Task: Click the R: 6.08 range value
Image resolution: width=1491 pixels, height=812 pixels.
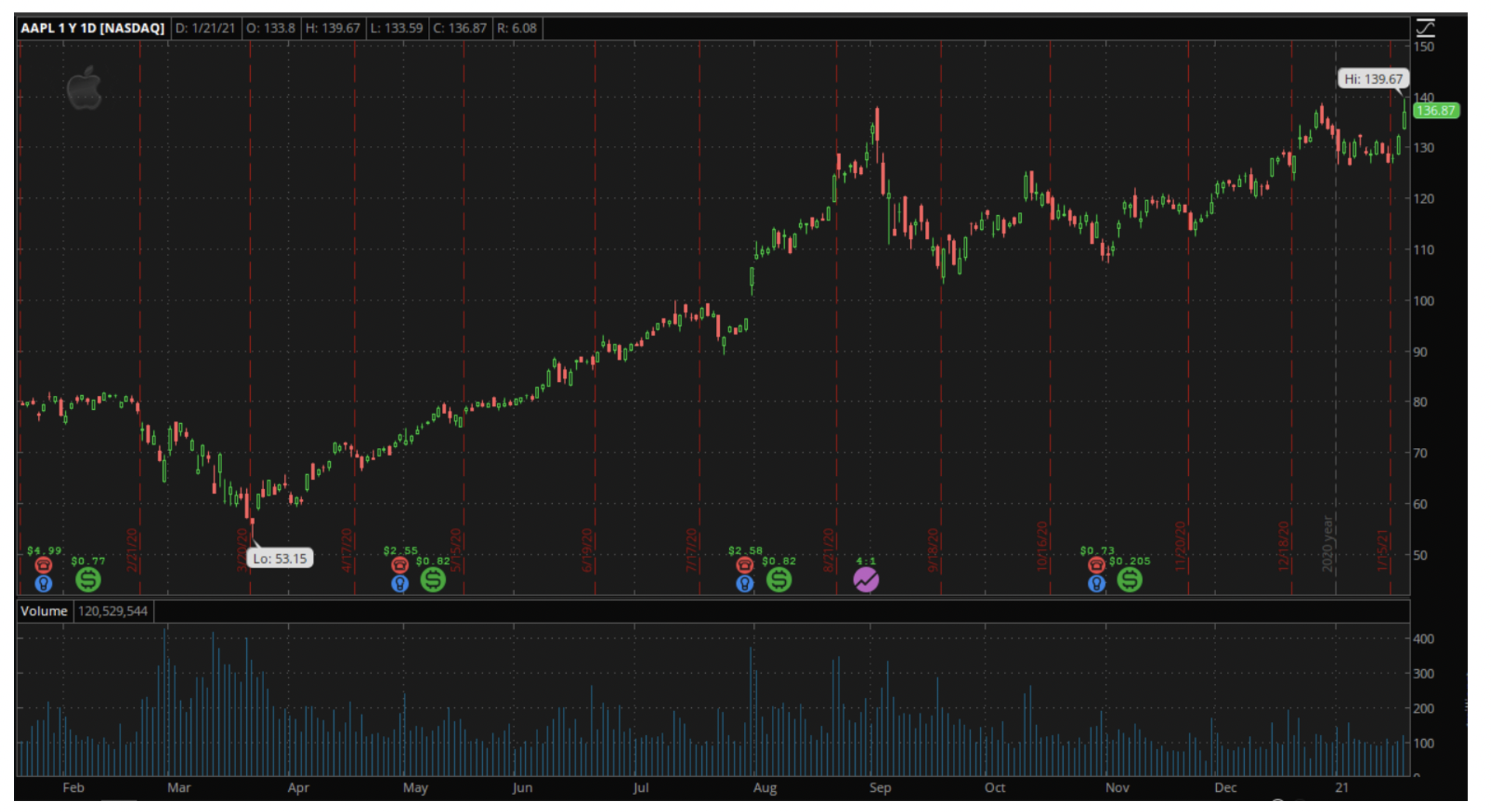Action: (x=516, y=28)
